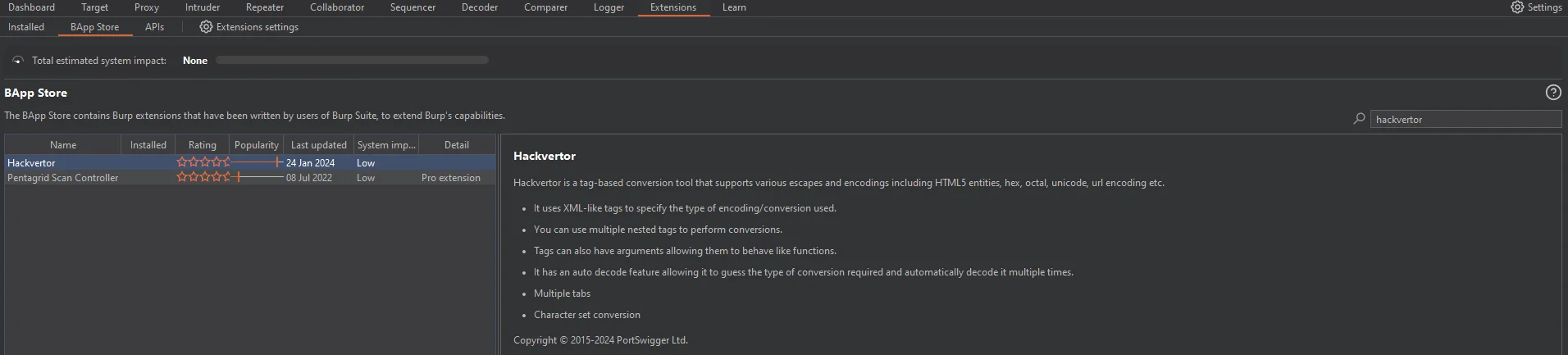Sort by the Installed column header
Viewport: 1568px width, 355px height.
[x=148, y=145]
